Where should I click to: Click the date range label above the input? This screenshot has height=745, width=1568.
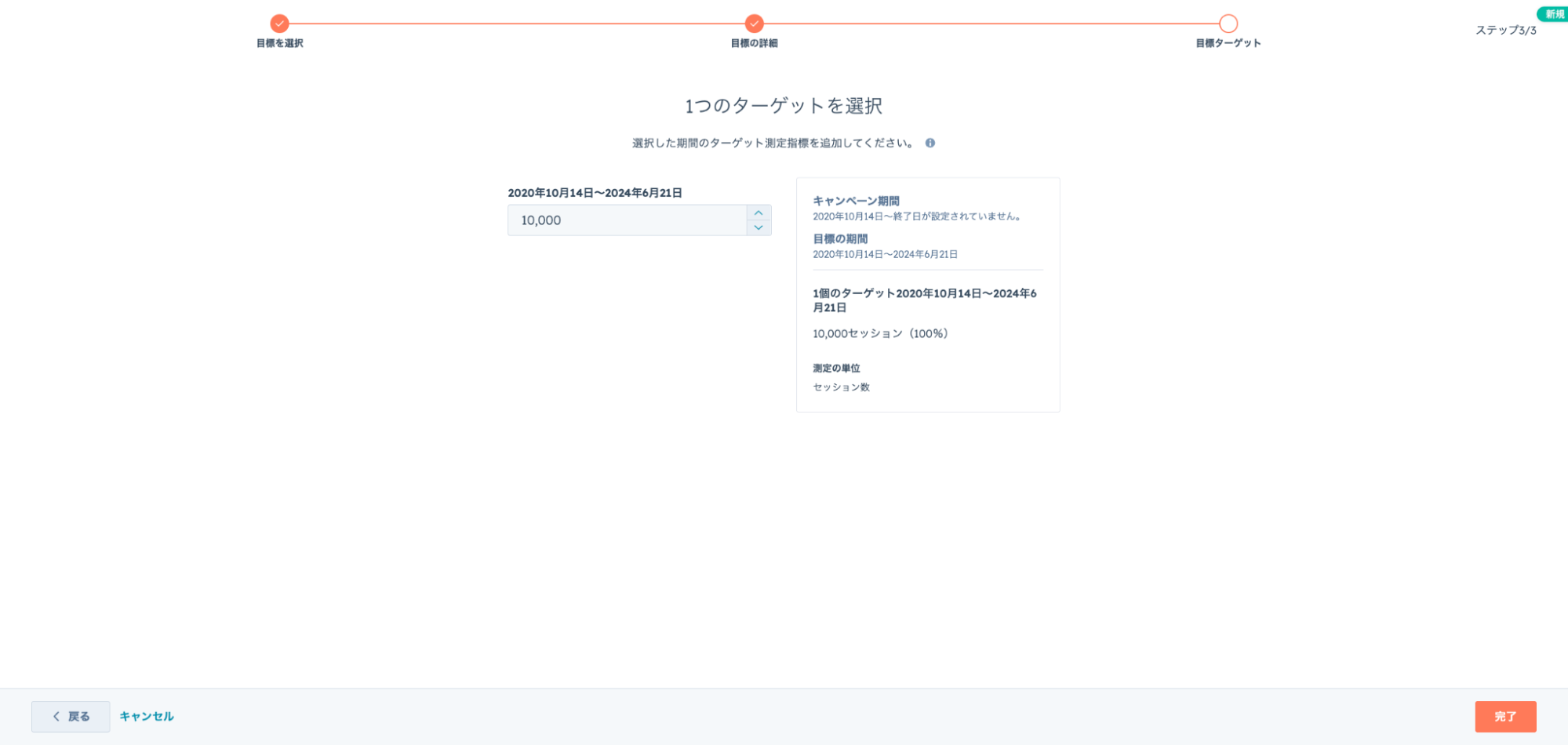(x=595, y=193)
